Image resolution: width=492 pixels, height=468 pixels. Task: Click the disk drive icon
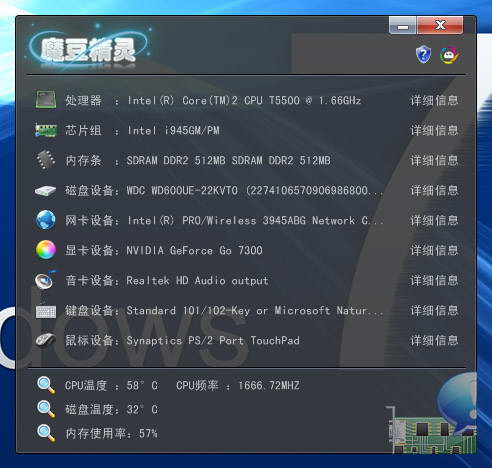click(x=45, y=191)
